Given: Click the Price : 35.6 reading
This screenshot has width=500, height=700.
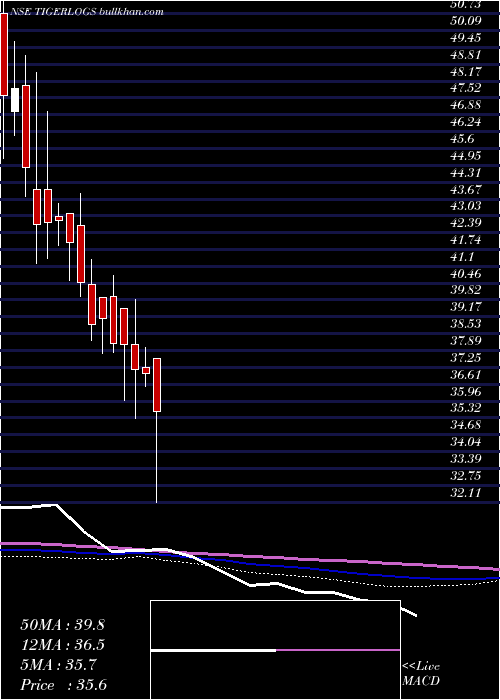Looking at the screenshot, I should pos(63,685).
